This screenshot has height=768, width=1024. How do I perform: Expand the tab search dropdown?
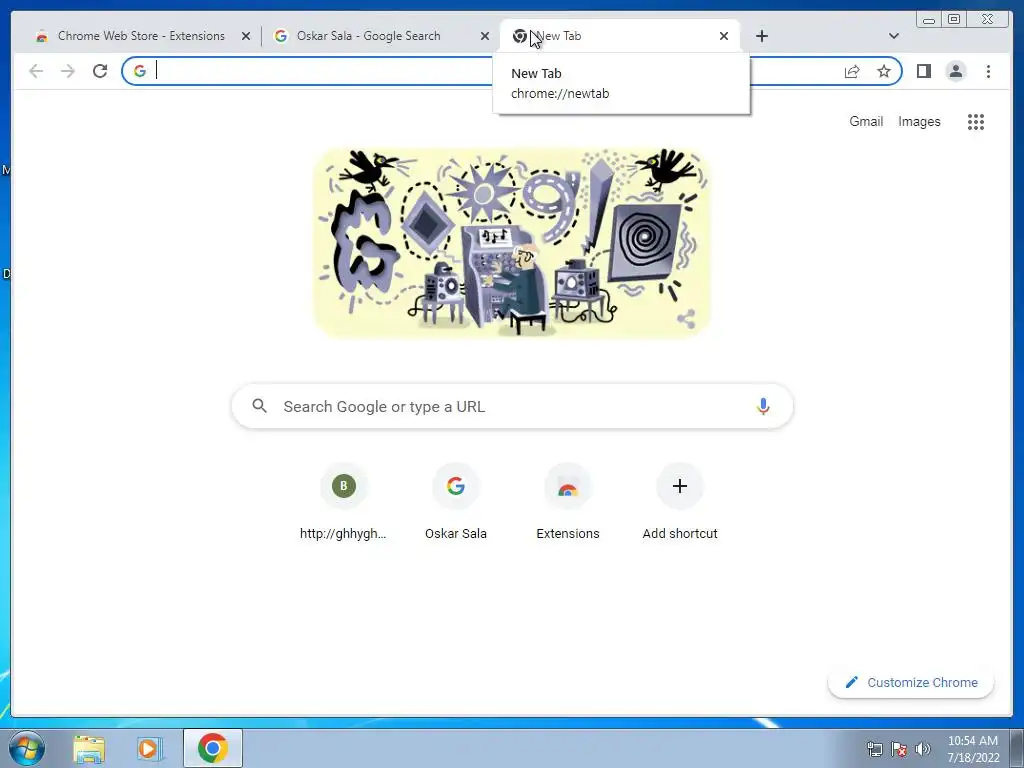[894, 36]
